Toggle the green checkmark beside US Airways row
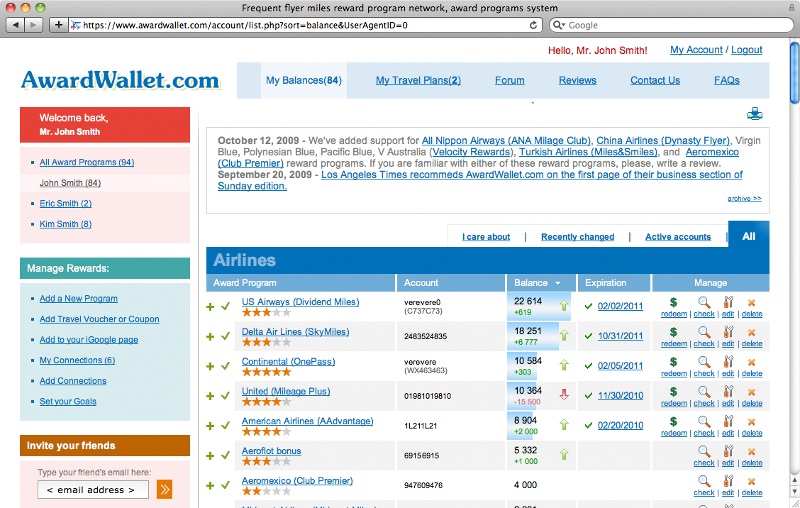The height and width of the screenshot is (508, 800). (226, 307)
